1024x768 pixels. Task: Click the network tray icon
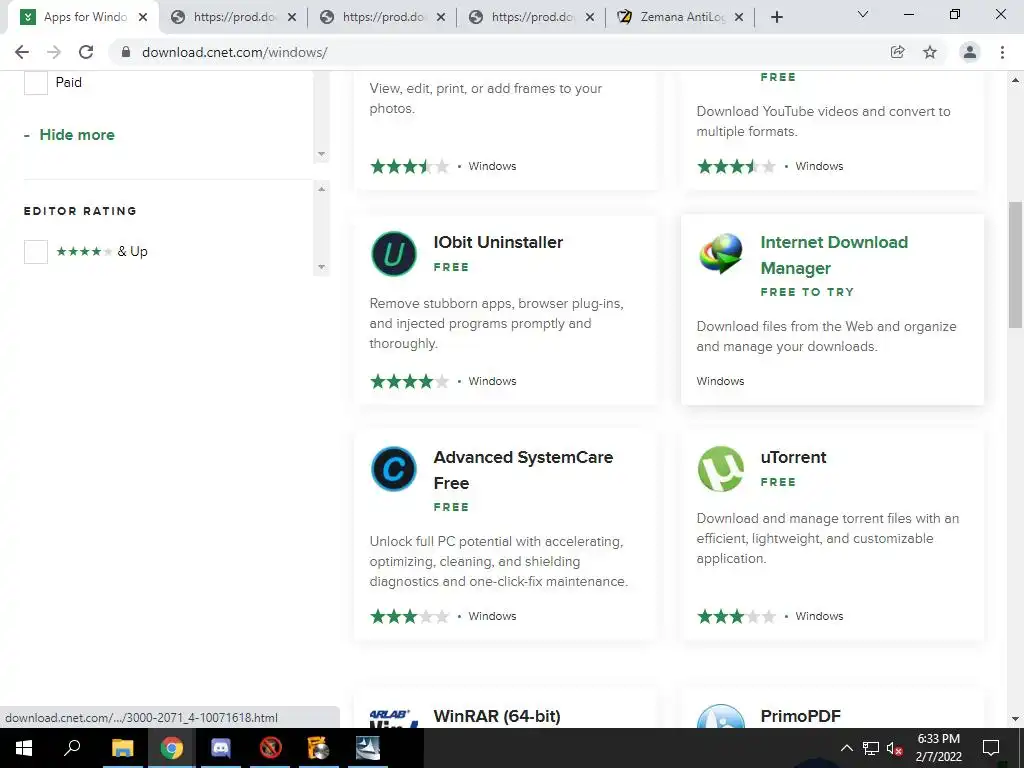click(871, 748)
